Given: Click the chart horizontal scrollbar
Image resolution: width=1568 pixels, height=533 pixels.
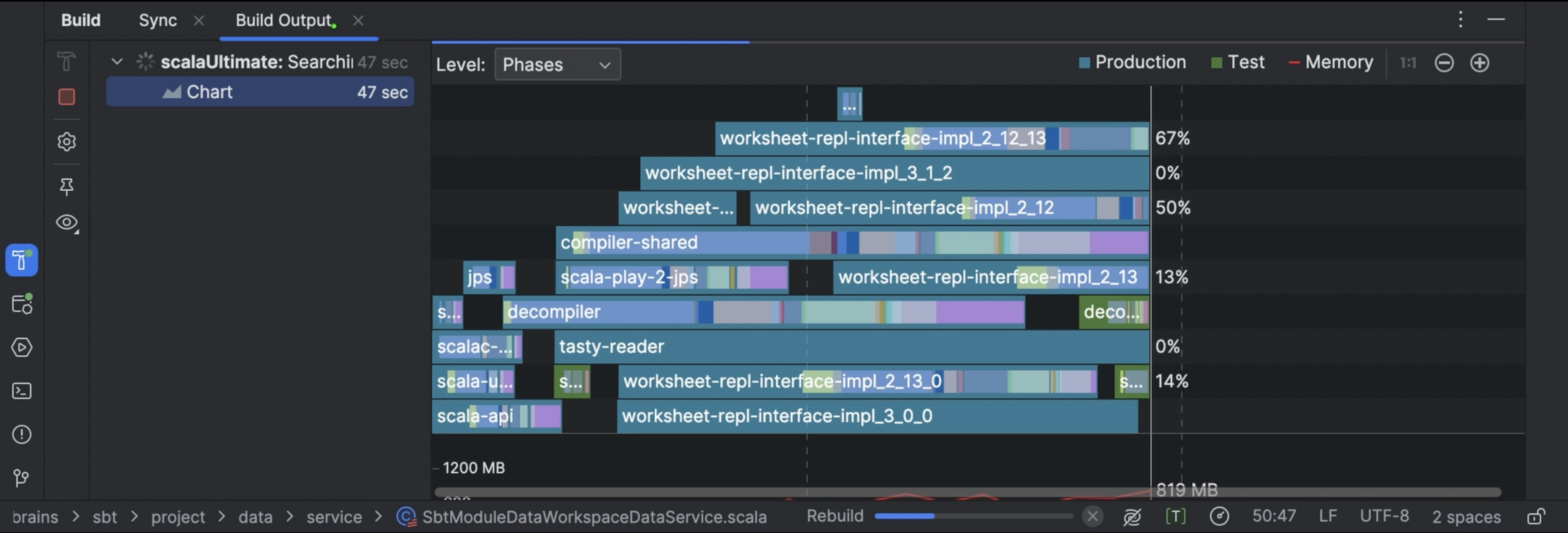Looking at the screenshot, I should point(968,491).
